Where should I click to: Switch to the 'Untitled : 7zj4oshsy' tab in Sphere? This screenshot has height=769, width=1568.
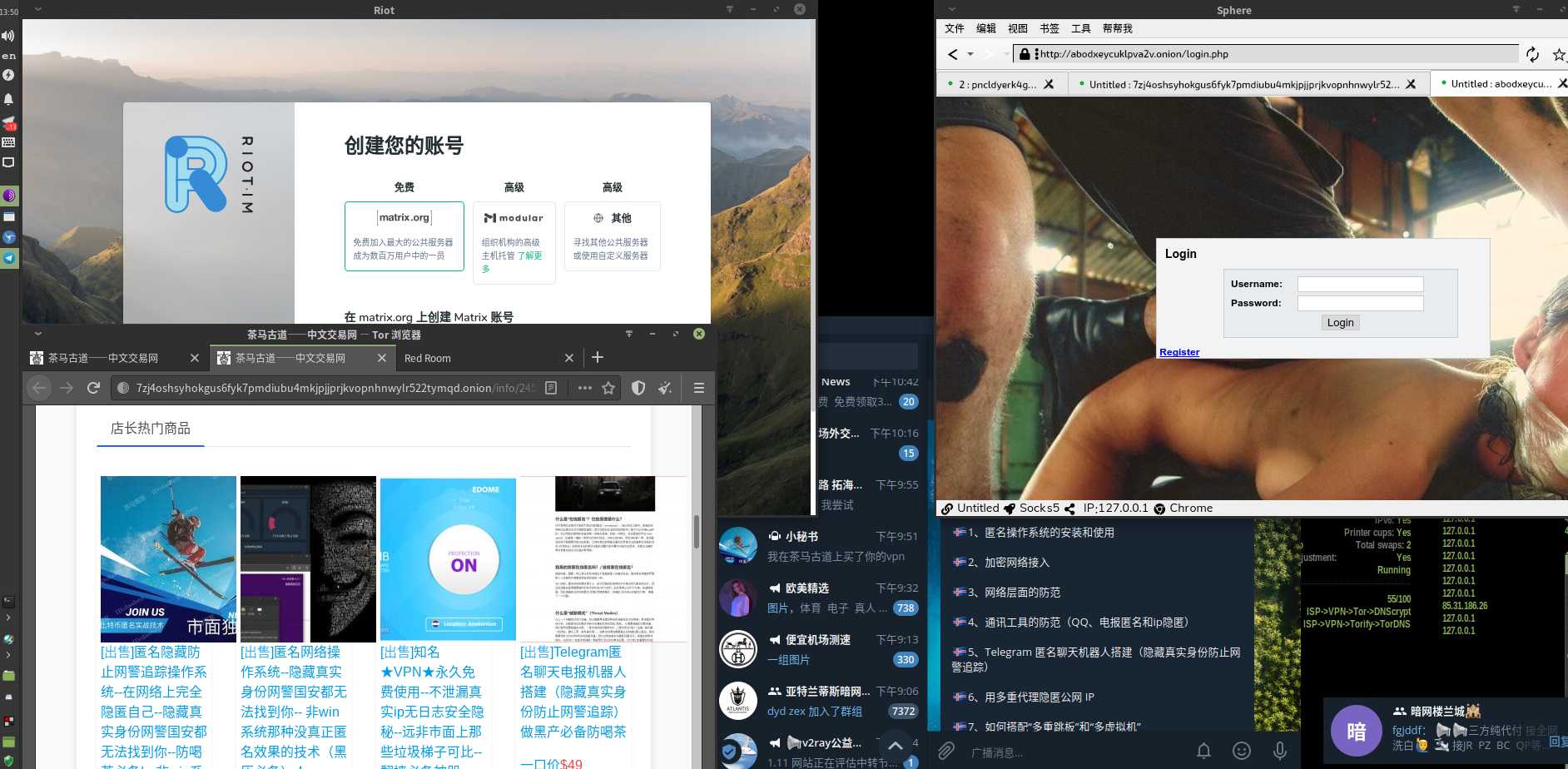tap(1248, 84)
